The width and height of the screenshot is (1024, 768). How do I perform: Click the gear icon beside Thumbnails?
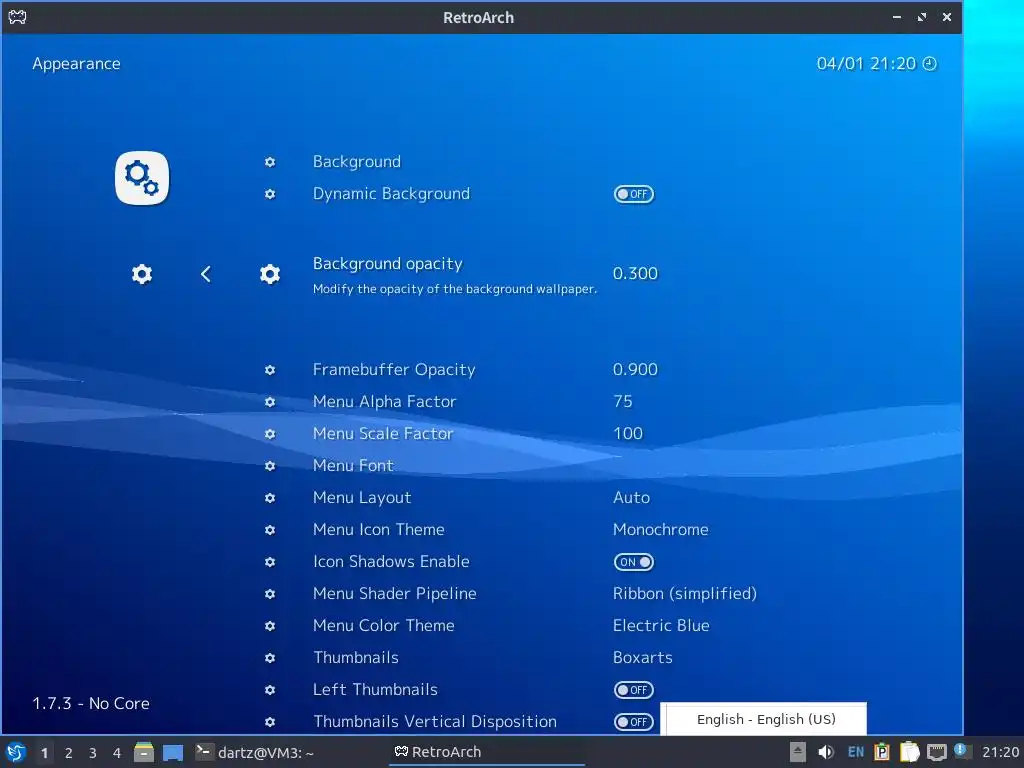(270, 658)
